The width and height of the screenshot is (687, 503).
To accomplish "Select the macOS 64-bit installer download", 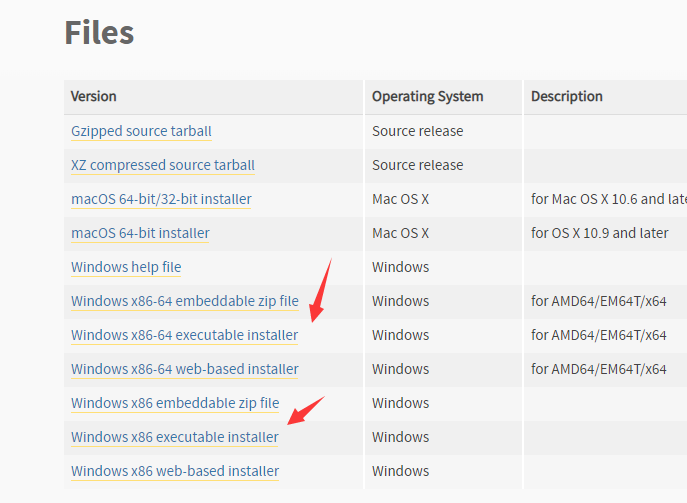I will coord(140,233).
